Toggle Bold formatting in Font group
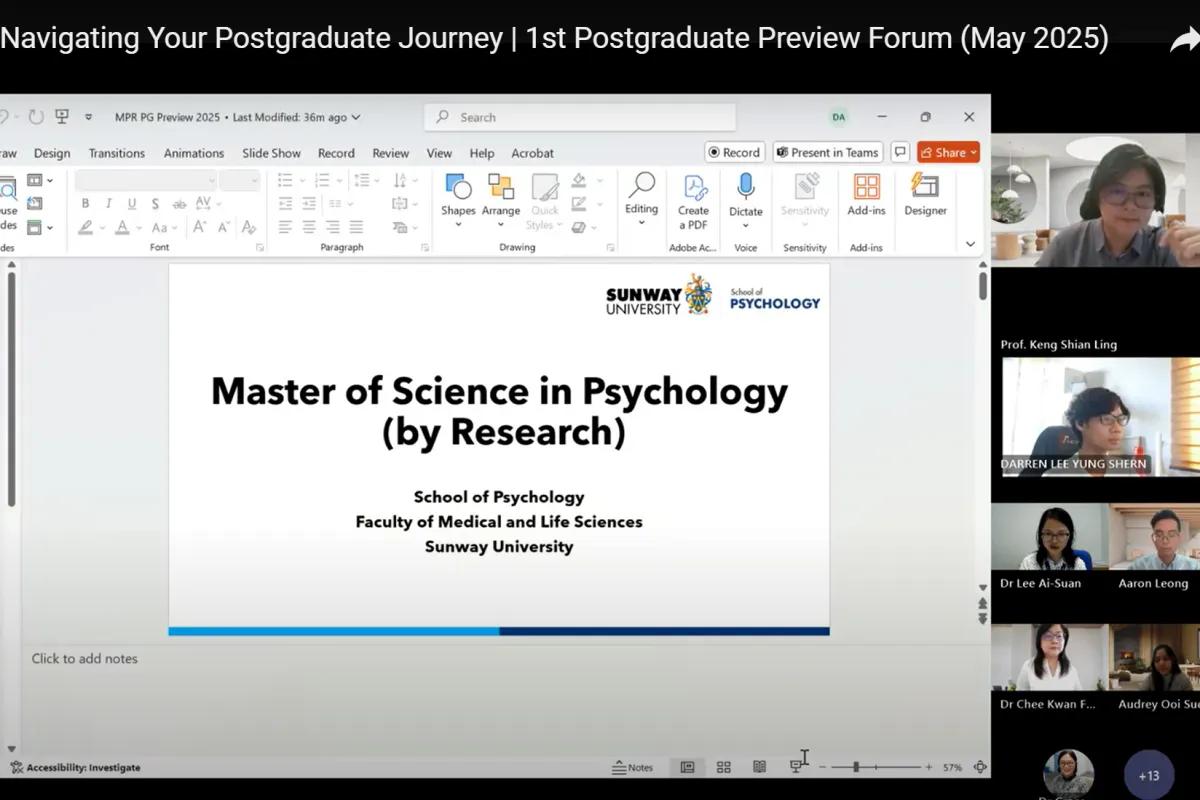The width and height of the screenshot is (1200, 800). coord(86,203)
